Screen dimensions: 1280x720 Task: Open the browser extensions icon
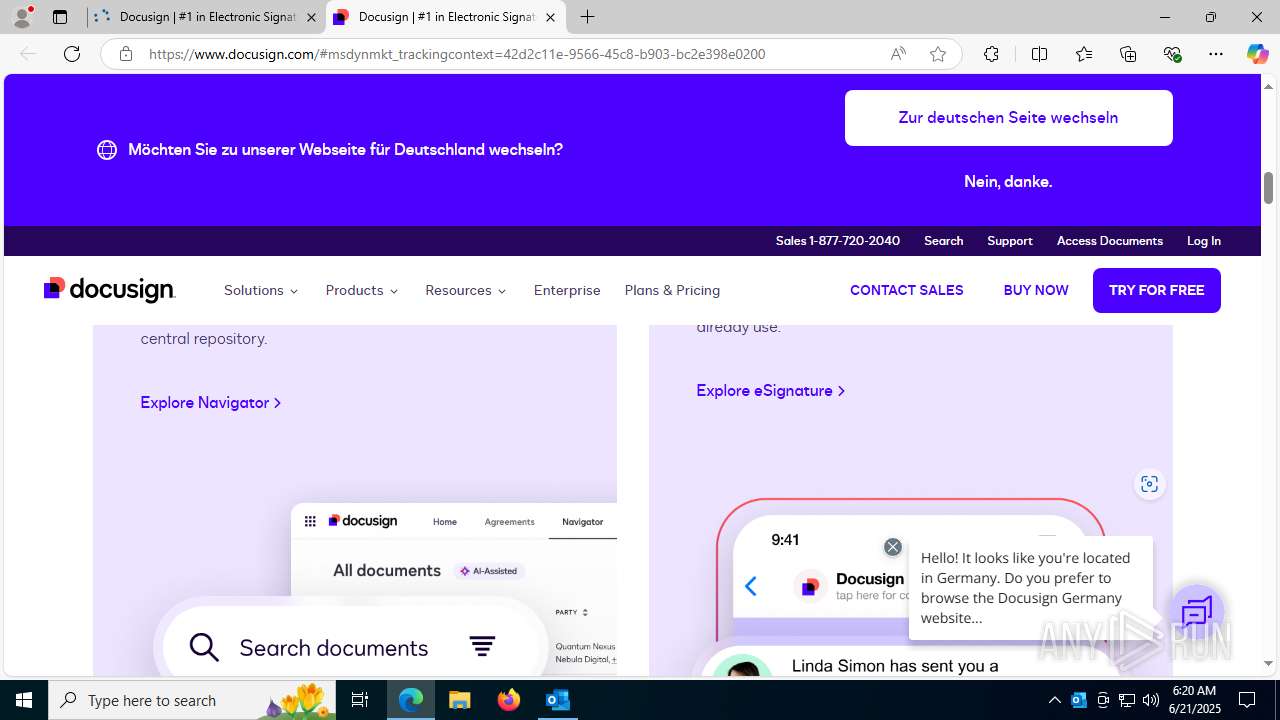(x=991, y=54)
